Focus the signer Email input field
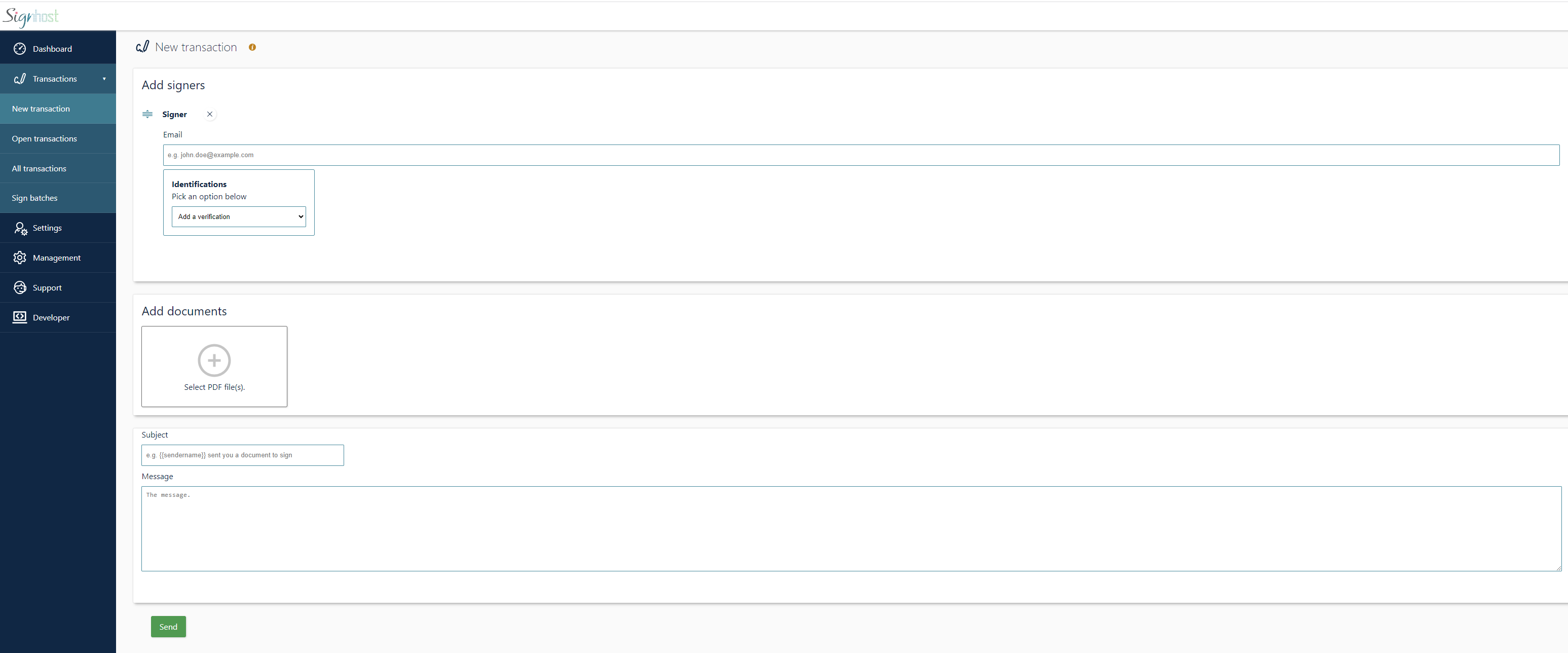Image resolution: width=1568 pixels, height=653 pixels. click(x=861, y=155)
